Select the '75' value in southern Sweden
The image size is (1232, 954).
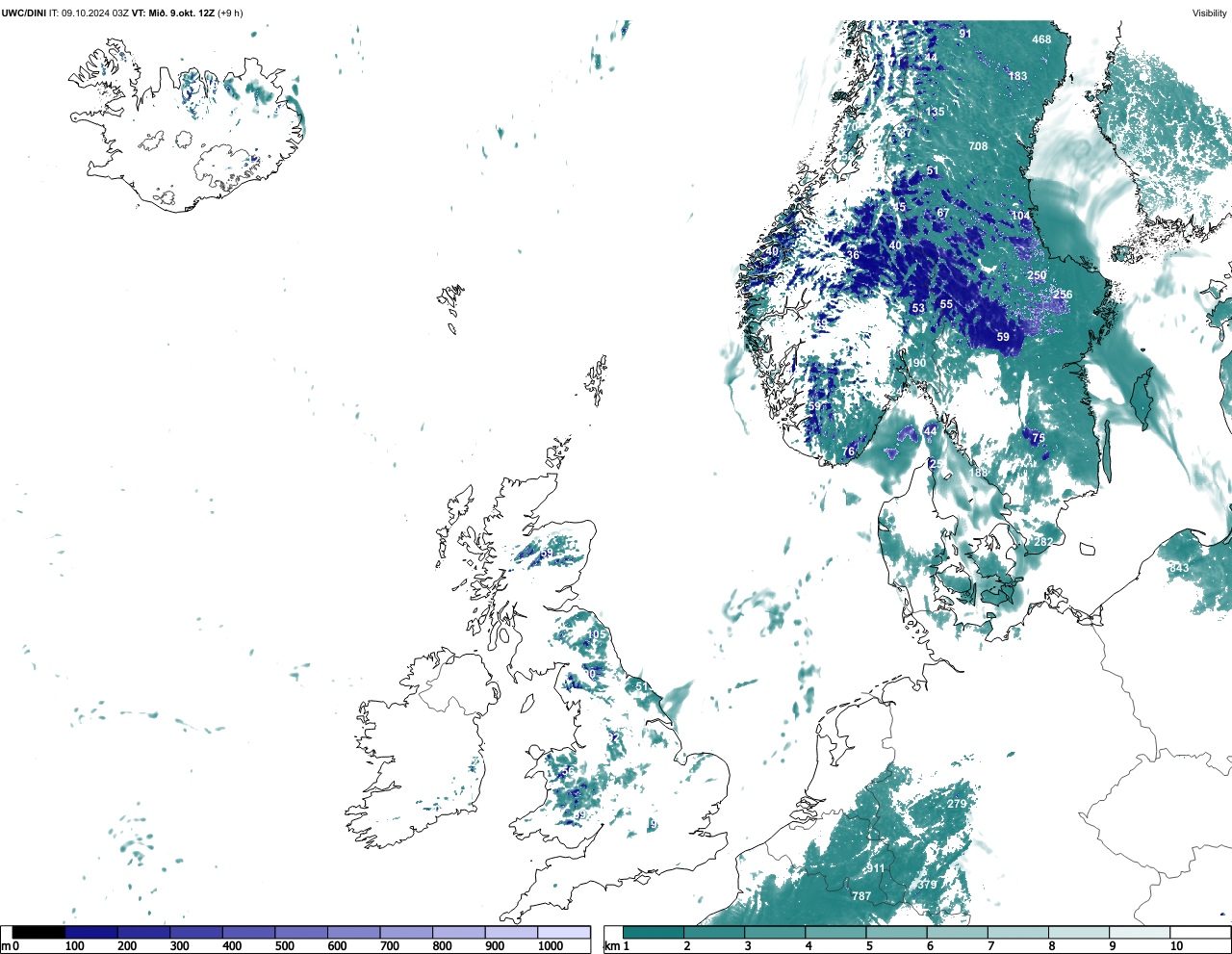click(1039, 438)
